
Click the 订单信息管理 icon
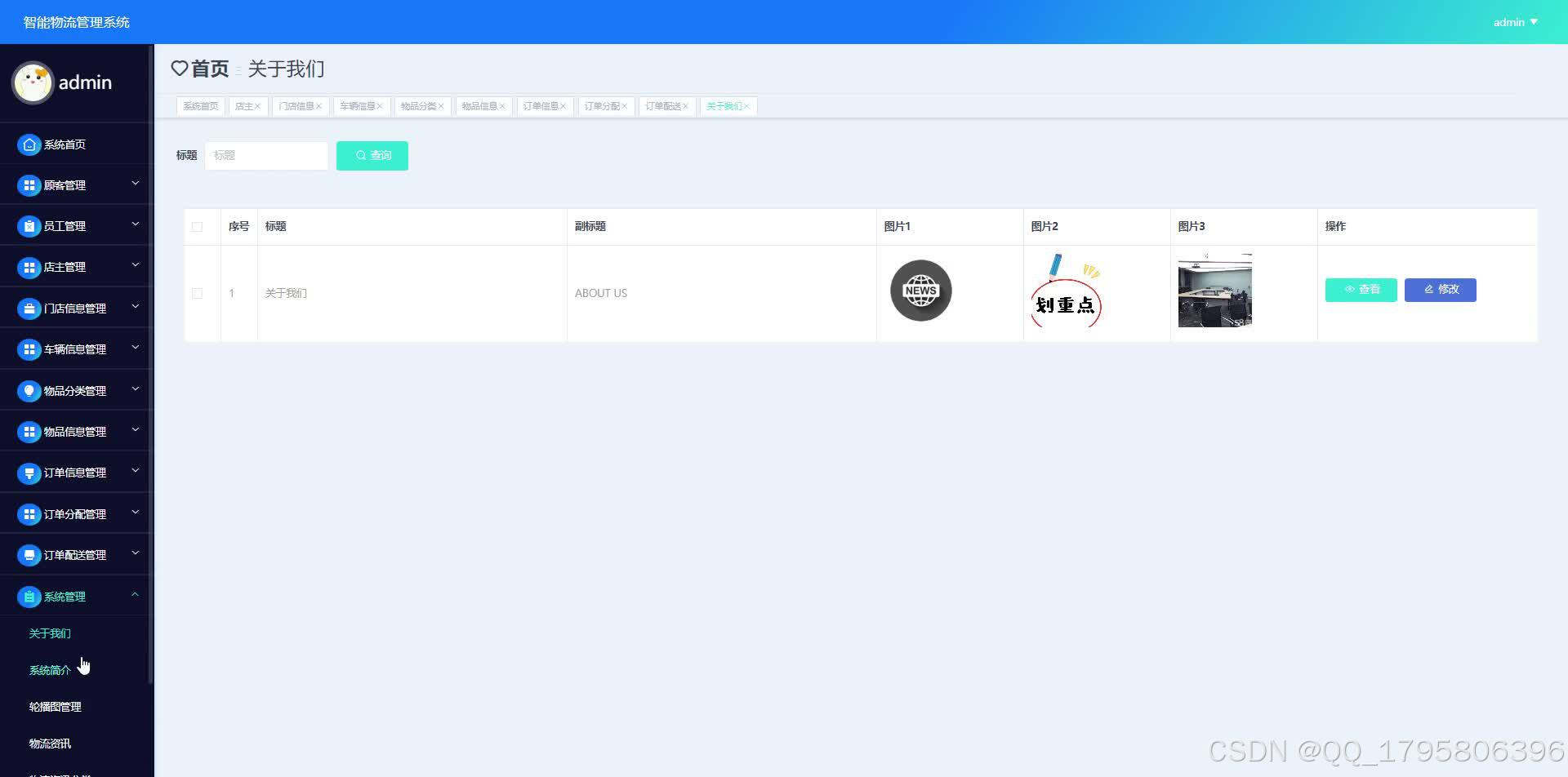point(29,473)
